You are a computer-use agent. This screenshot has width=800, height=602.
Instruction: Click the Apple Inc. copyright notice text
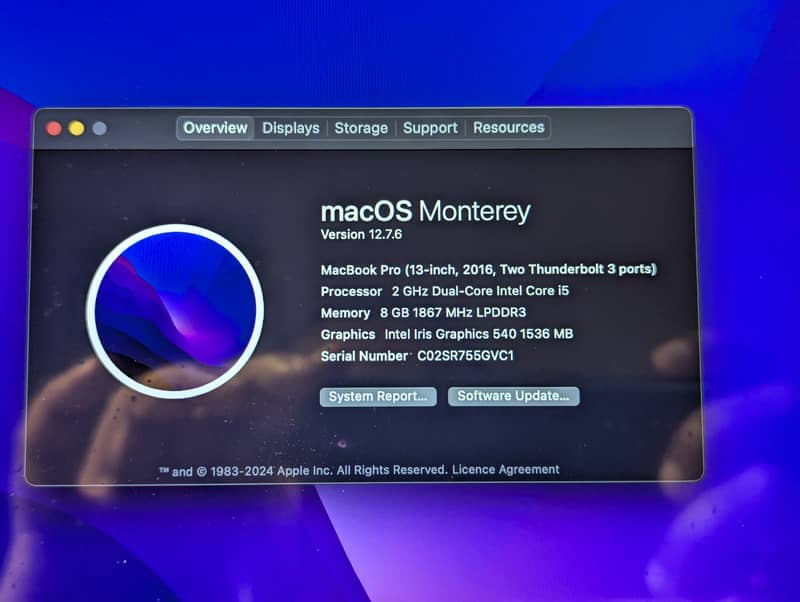click(x=303, y=470)
